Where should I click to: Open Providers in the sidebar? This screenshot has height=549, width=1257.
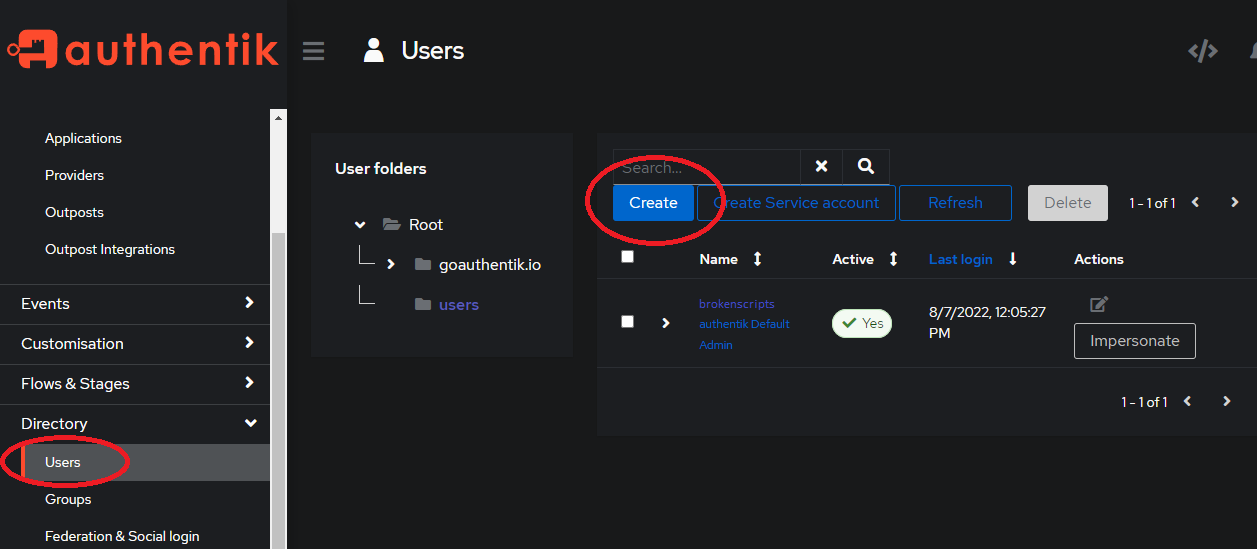point(74,175)
